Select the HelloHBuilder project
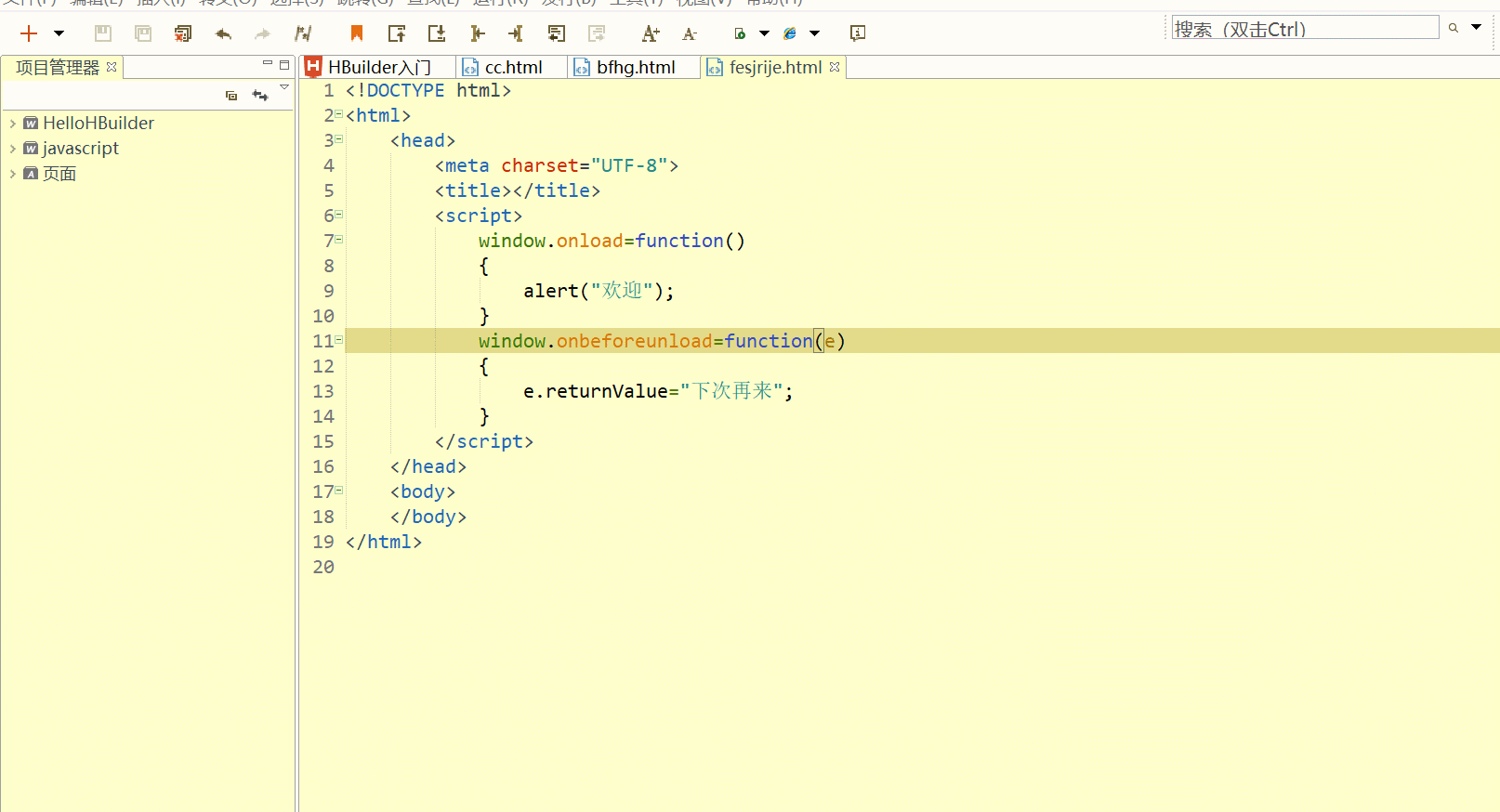Viewport: 1500px width, 812px height. coord(98,123)
